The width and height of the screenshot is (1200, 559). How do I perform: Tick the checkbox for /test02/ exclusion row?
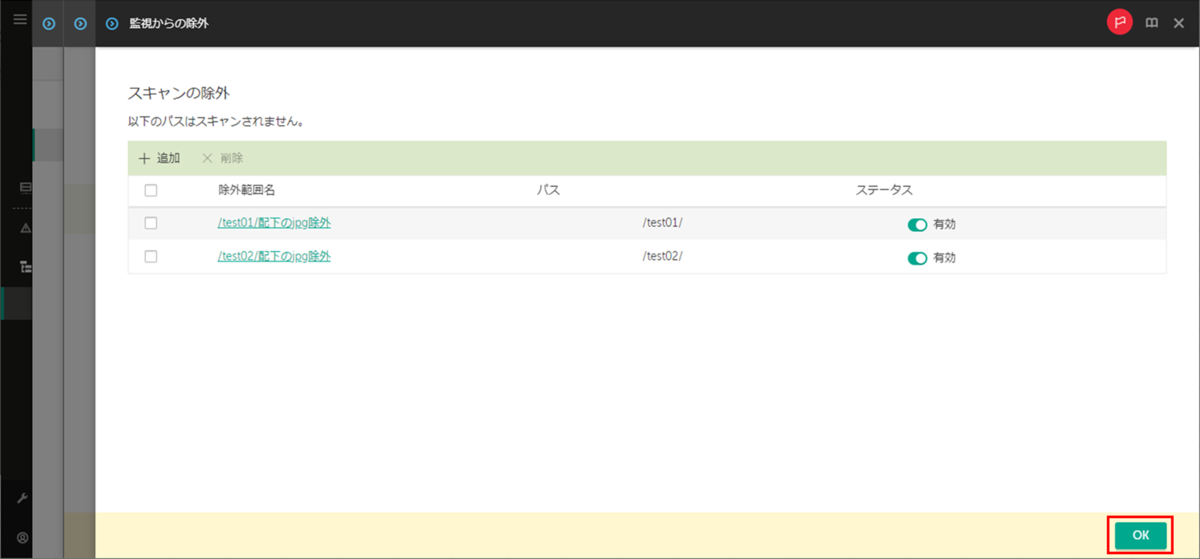[151, 256]
